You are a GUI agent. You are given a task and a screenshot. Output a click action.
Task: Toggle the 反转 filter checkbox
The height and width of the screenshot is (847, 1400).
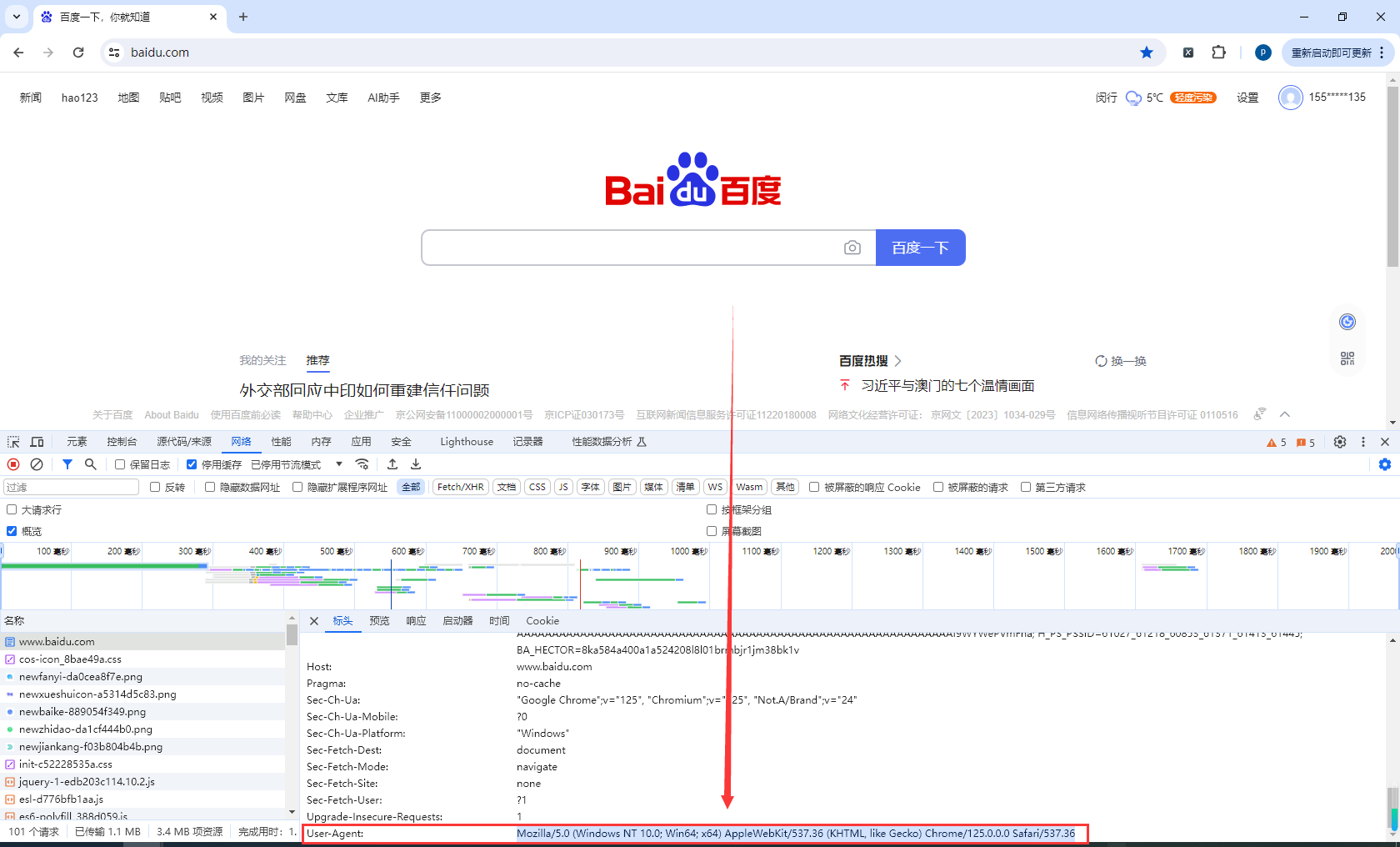155,487
